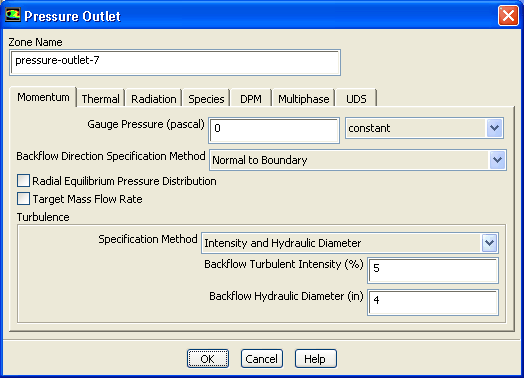The height and width of the screenshot is (378, 524).
Task: Open the Radiation tab
Action: [154, 99]
